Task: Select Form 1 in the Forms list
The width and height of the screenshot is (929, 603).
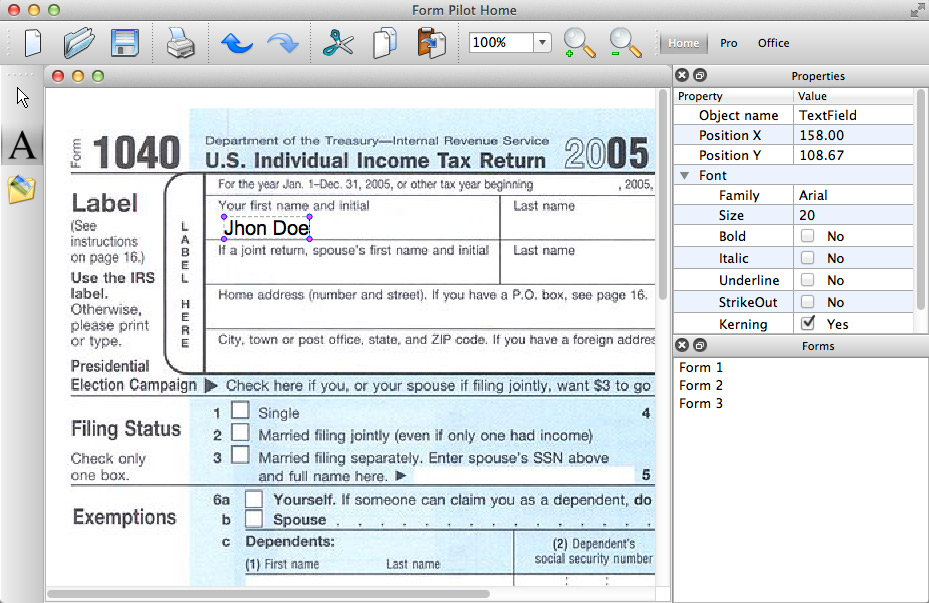Action: (701, 367)
